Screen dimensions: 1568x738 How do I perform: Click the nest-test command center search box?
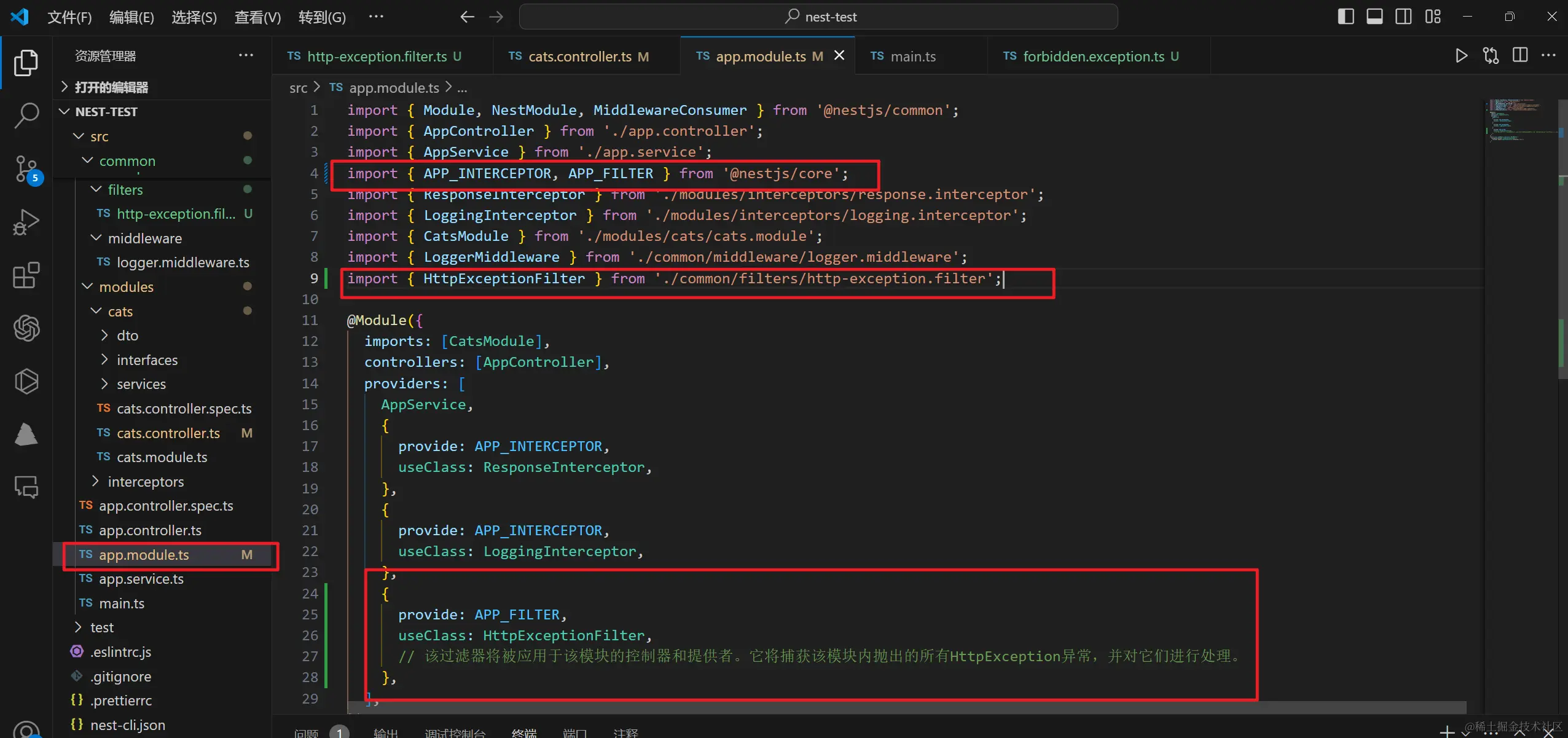[818, 17]
